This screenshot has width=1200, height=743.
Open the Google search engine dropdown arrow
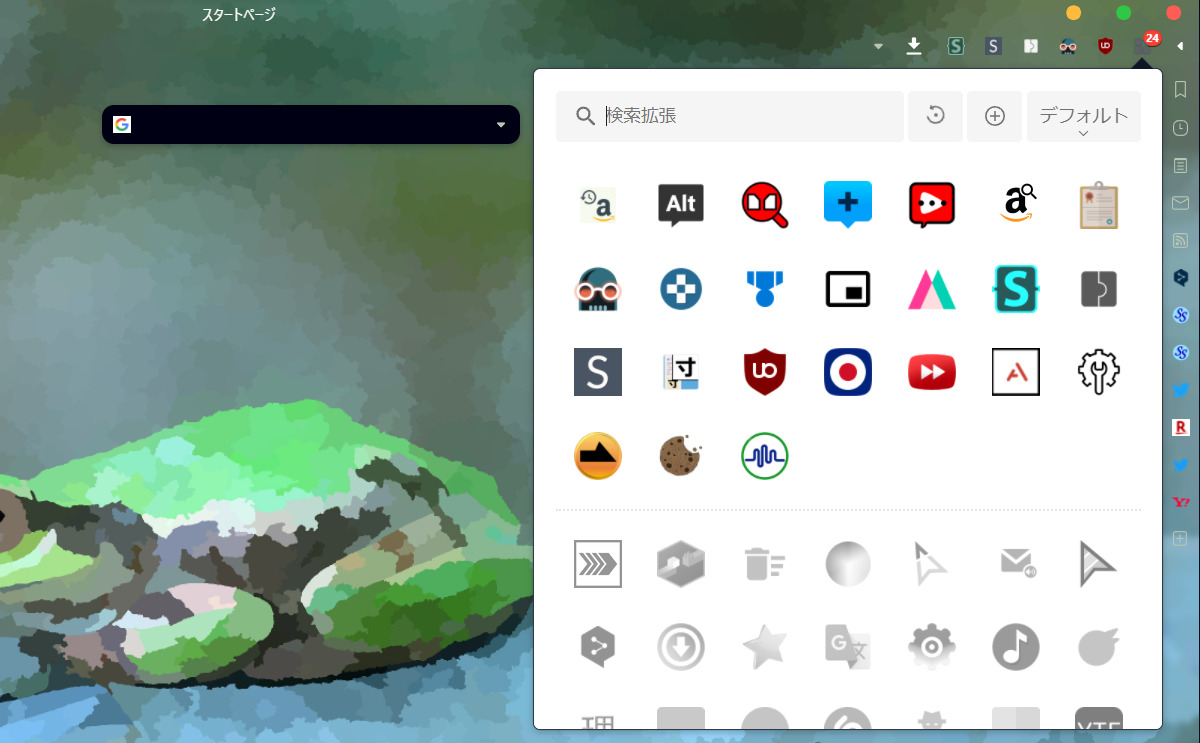click(x=501, y=125)
